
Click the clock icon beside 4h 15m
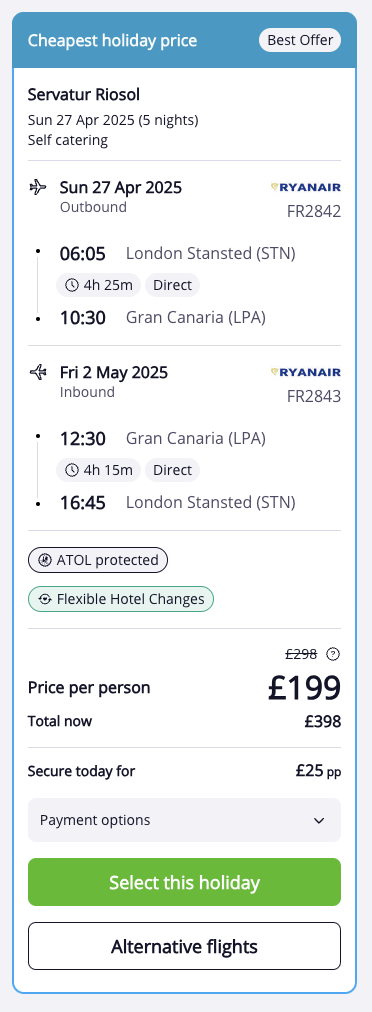(x=72, y=471)
